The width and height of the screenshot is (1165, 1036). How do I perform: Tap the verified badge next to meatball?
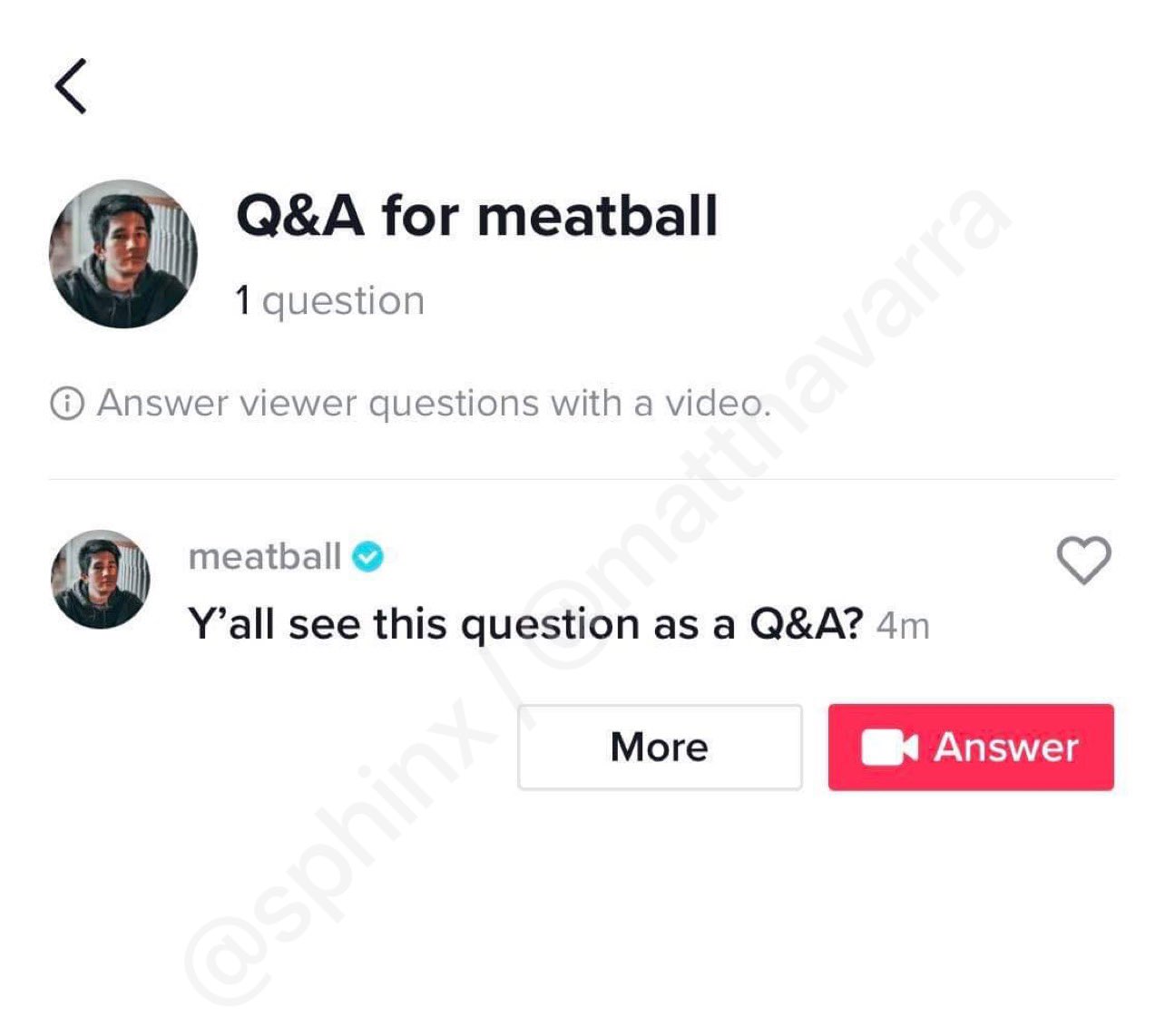(367, 557)
